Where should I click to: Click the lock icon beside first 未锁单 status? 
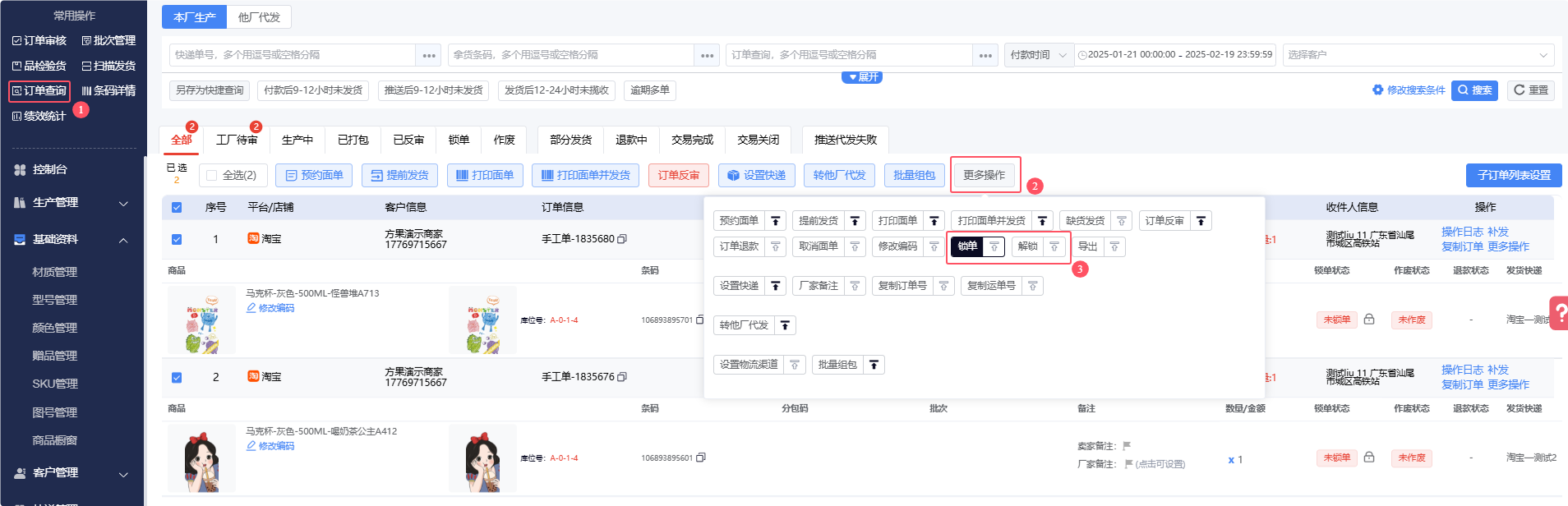pos(1369,320)
